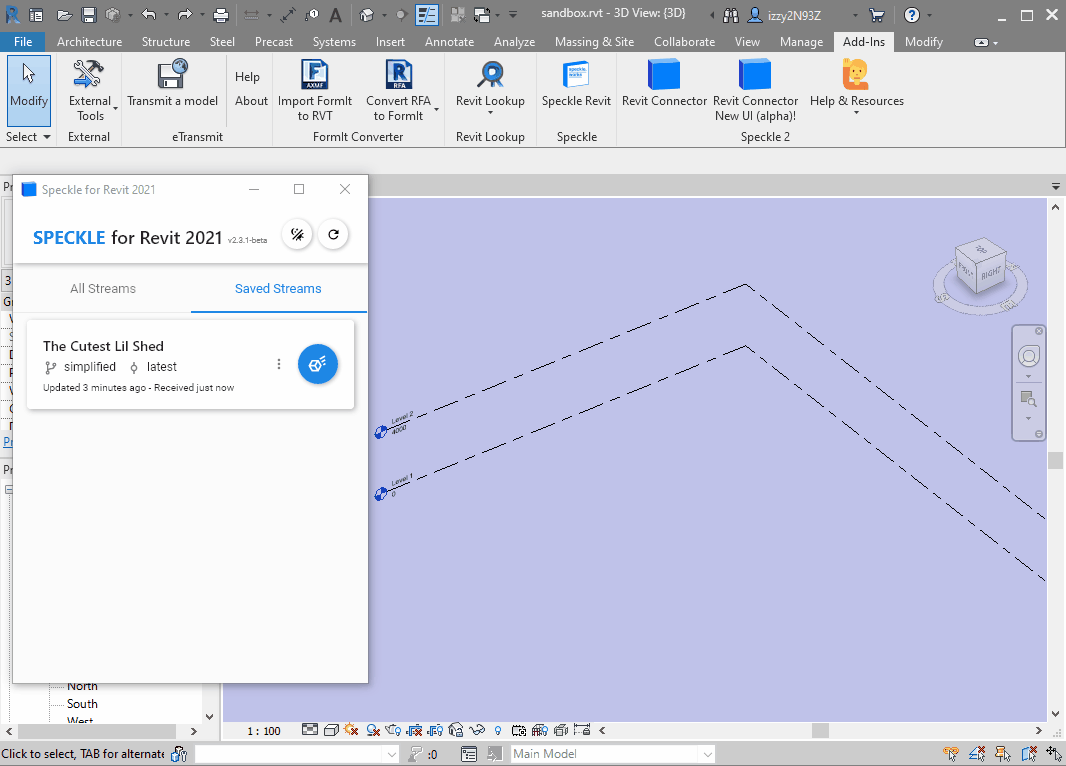Click the About button in eTransmit panel
1066x766 pixels.
point(252,101)
